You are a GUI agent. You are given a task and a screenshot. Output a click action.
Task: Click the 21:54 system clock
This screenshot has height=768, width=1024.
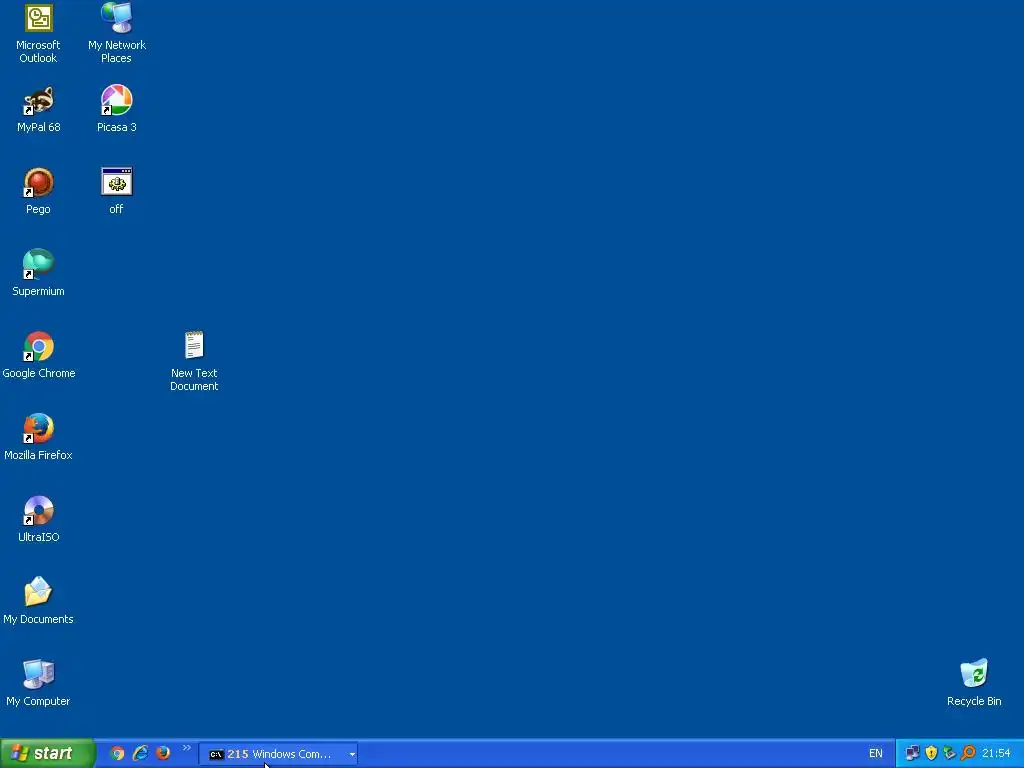[x=996, y=754]
